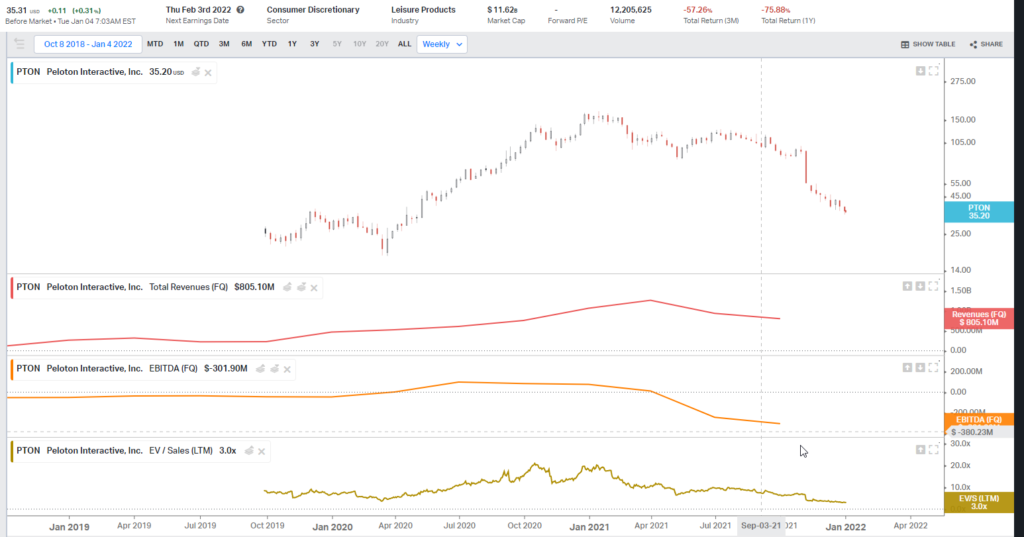
Task: Click first style icon beside Total Revenues $805.10M
Action: [x=287, y=287]
